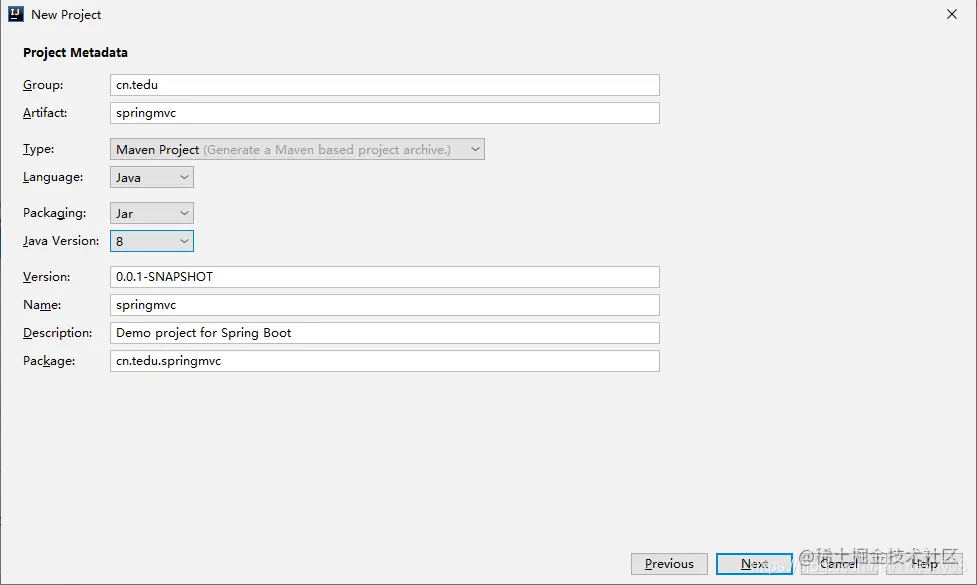Click the Artifact input field
The image size is (977, 585).
[x=384, y=113]
